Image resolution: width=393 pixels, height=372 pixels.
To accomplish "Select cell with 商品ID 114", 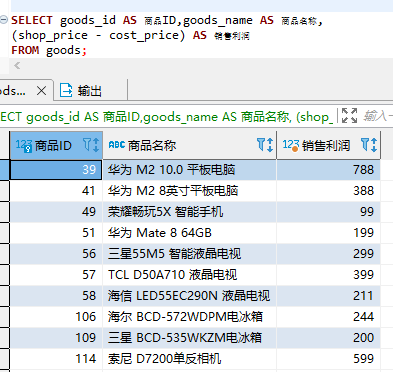I will coord(56,359).
